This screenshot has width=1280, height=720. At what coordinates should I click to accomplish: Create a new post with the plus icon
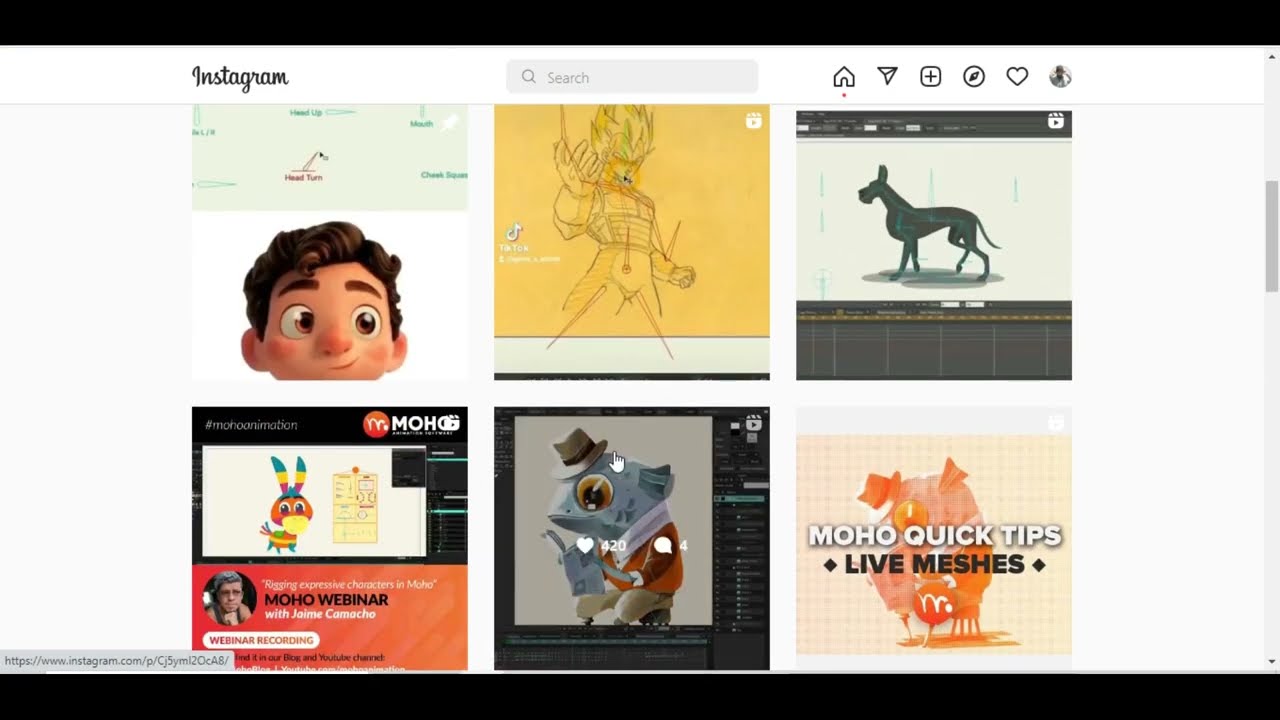pyautogui.click(x=931, y=77)
